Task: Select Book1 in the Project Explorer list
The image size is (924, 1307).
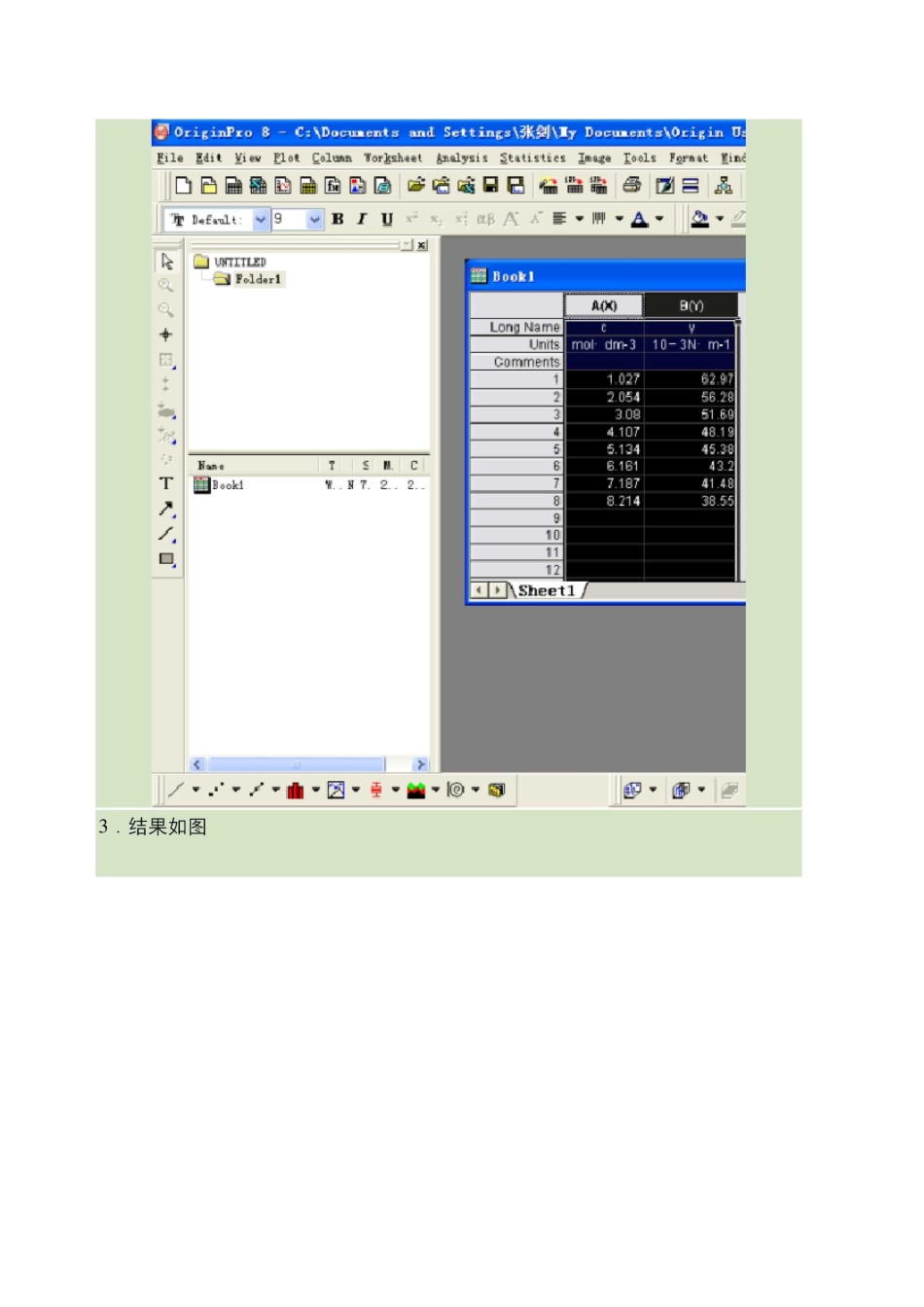Action: [x=228, y=485]
